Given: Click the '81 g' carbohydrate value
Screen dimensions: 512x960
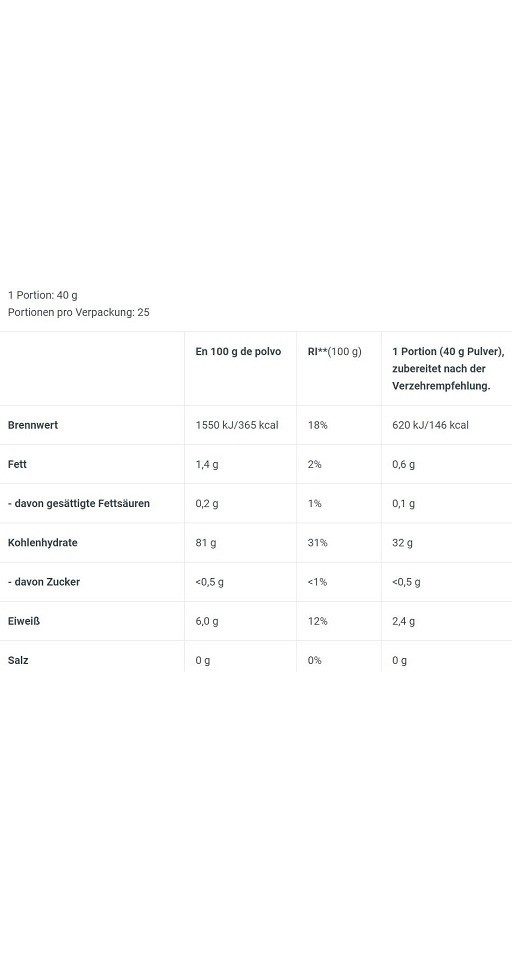Looking at the screenshot, I should coord(206,542).
